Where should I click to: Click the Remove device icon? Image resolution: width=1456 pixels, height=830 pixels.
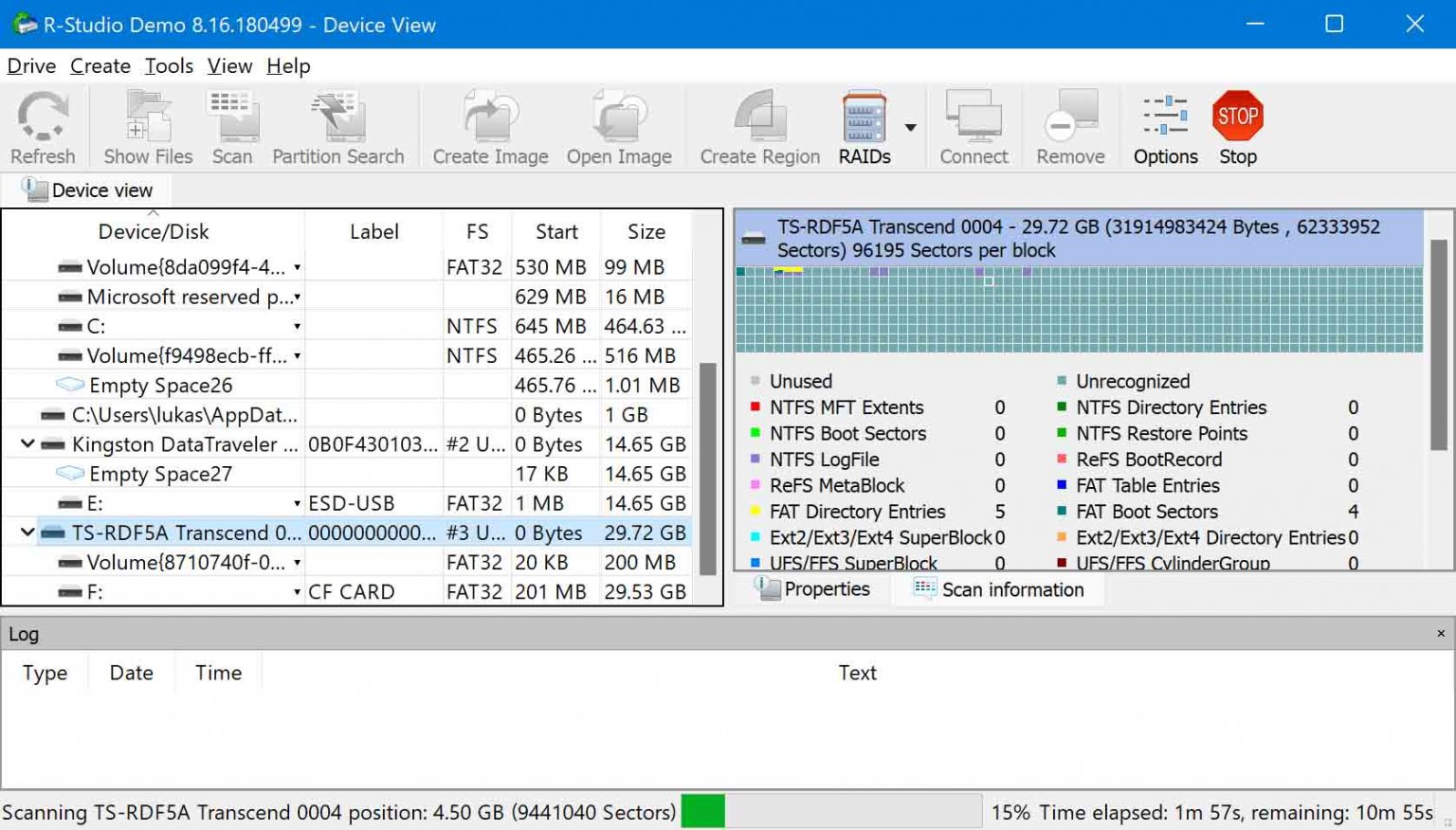pos(1070,123)
